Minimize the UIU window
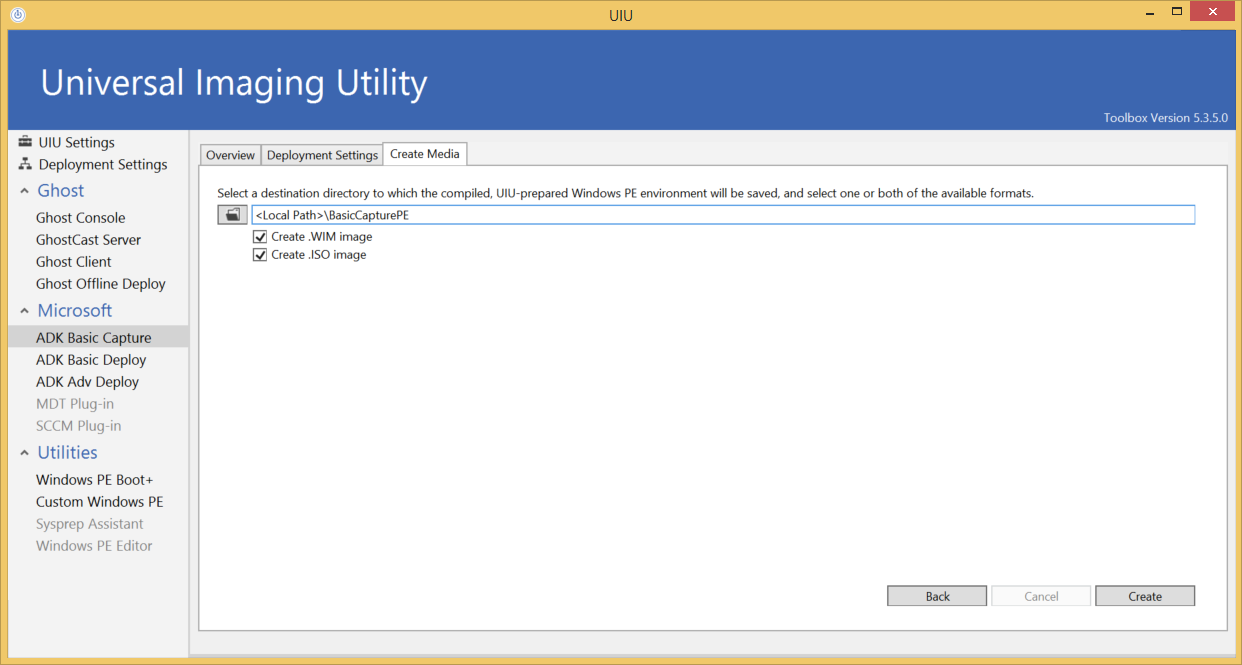 click(1149, 12)
